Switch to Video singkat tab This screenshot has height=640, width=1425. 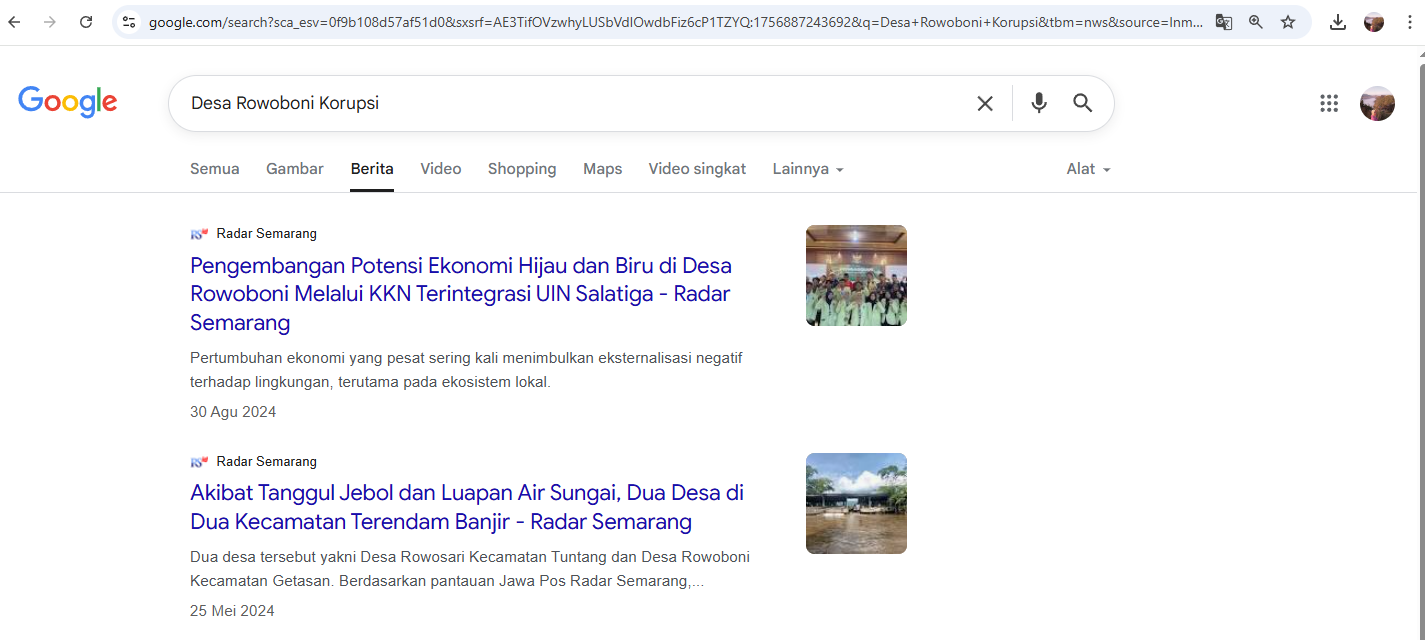coord(697,169)
